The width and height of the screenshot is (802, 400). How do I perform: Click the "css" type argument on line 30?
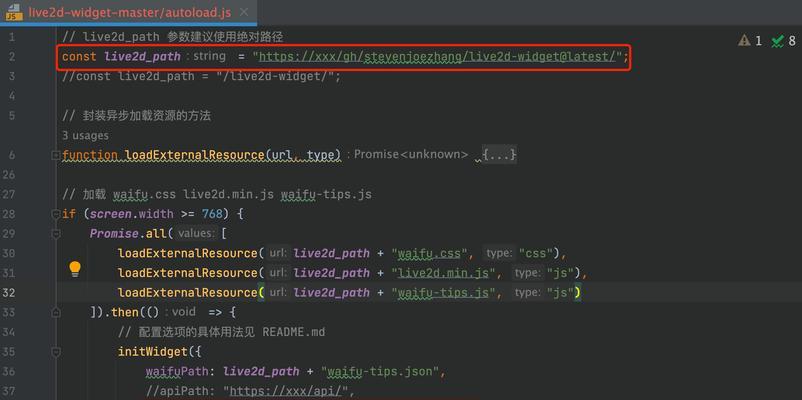coord(536,253)
